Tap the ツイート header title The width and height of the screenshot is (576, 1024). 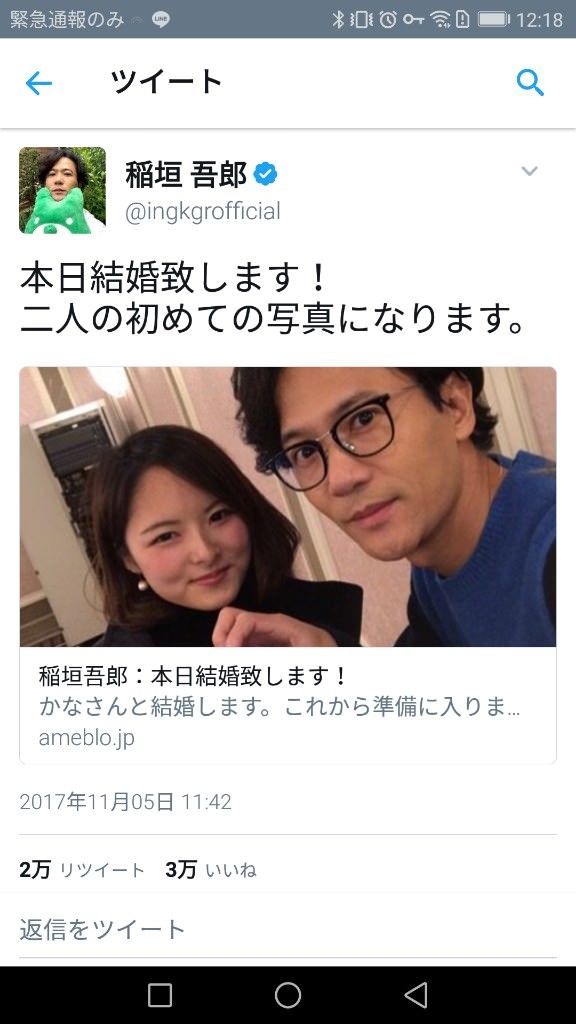[167, 82]
